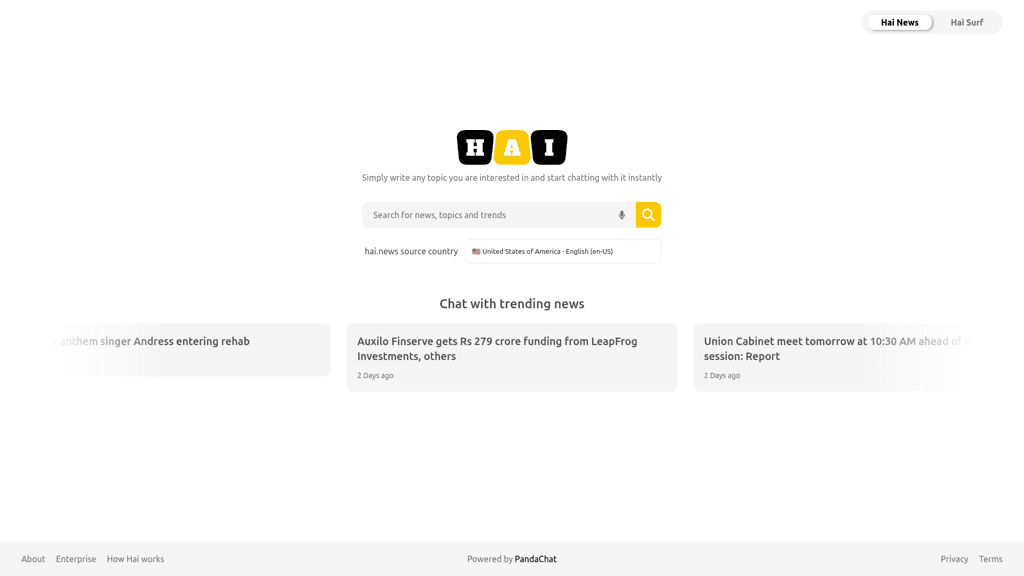
Task: Open the How Hai works link
Action: click(135, 559)
